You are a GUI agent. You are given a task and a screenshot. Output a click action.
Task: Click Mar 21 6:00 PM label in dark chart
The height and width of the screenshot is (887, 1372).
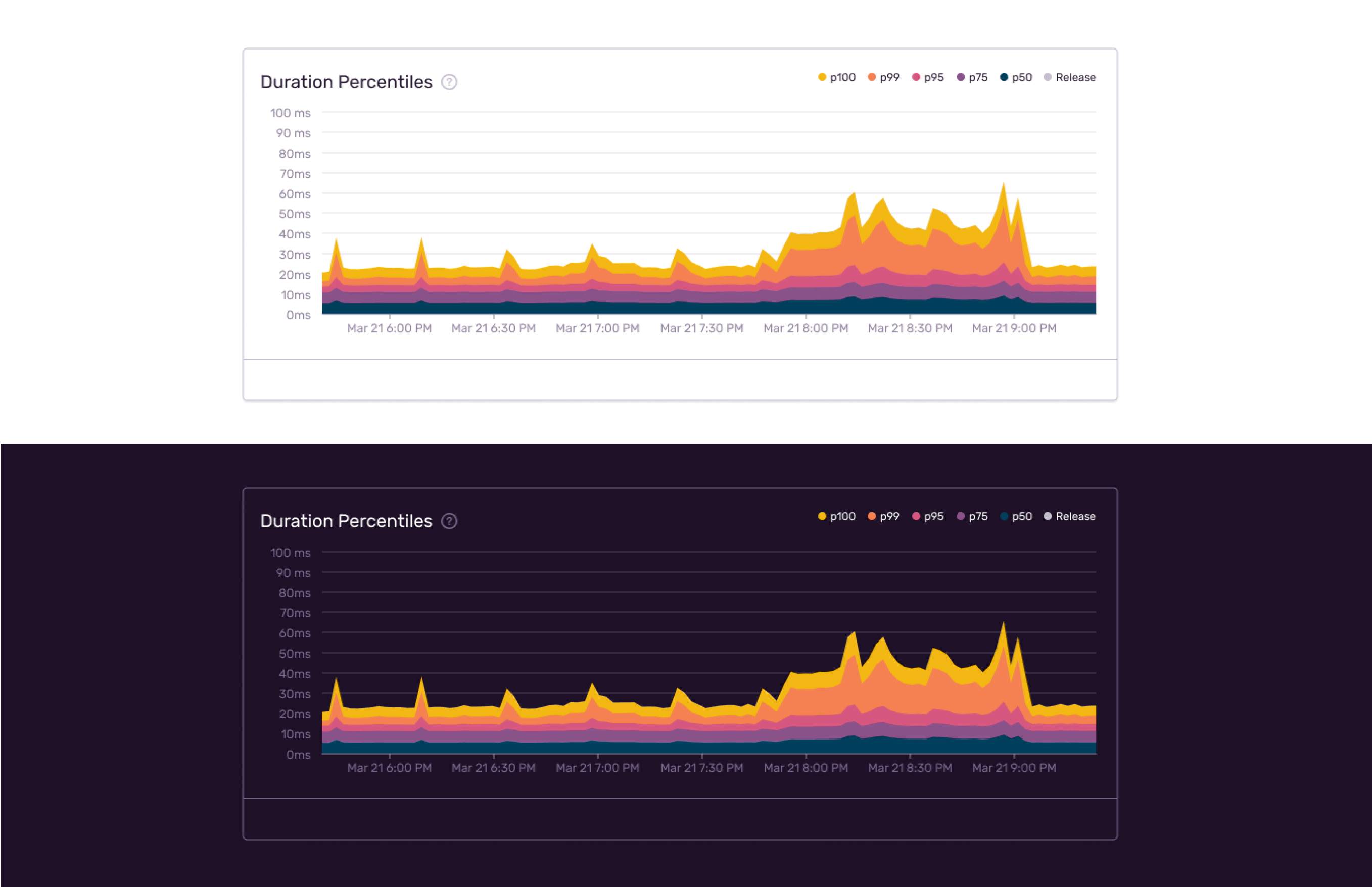(389, 768)
